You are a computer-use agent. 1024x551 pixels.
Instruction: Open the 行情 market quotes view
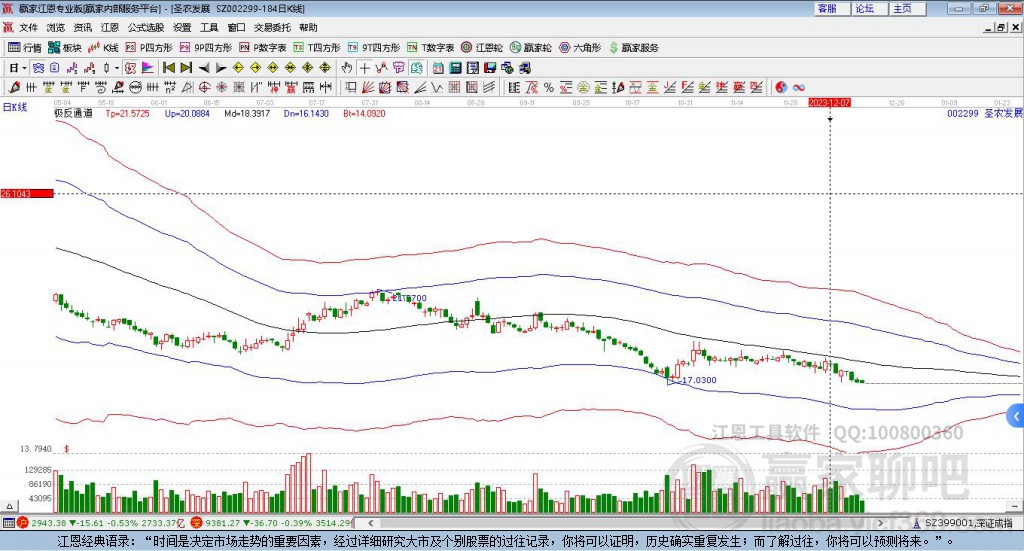point(25,47)
